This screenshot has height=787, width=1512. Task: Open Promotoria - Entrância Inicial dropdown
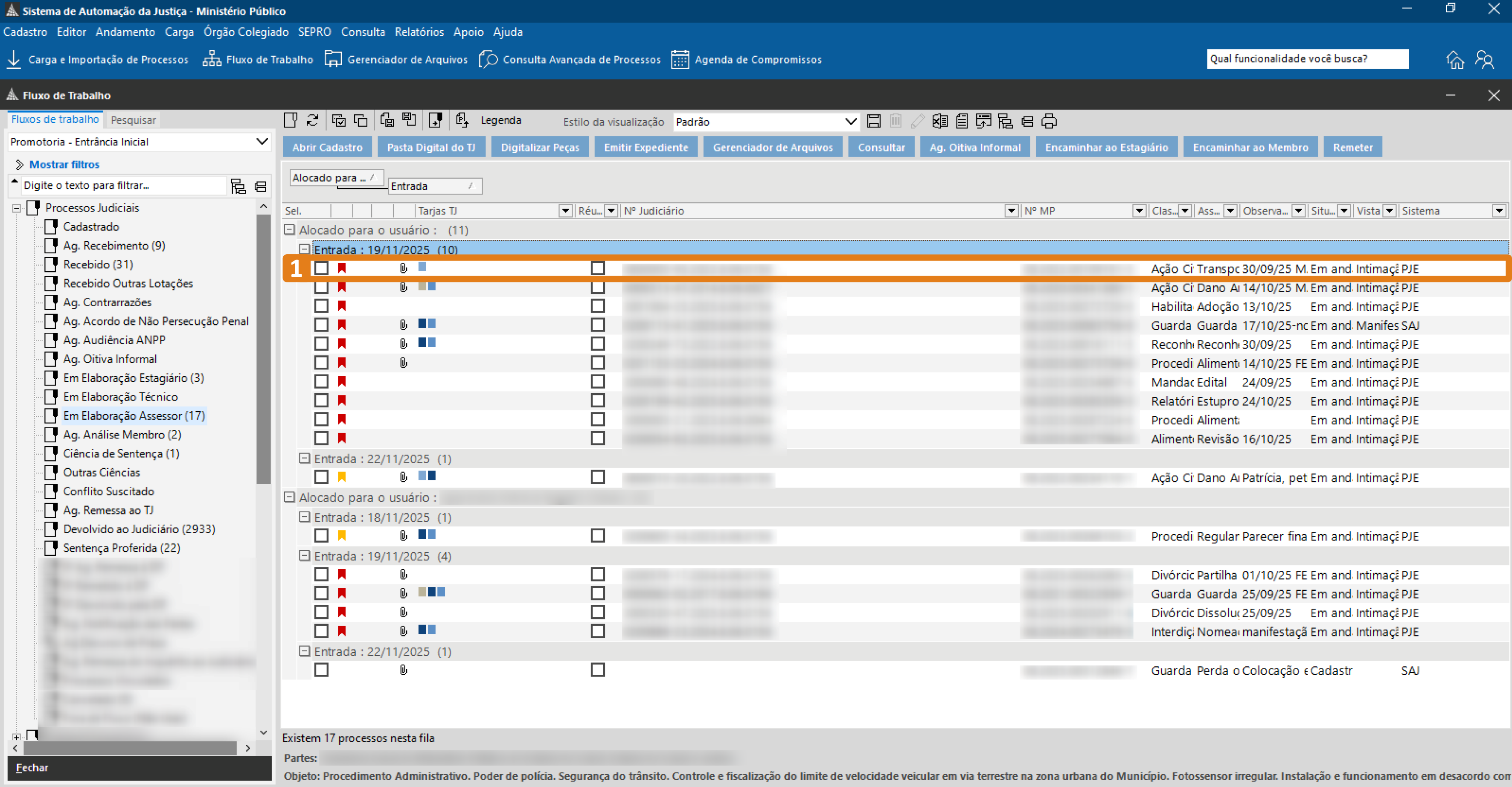tap(262, 142)
